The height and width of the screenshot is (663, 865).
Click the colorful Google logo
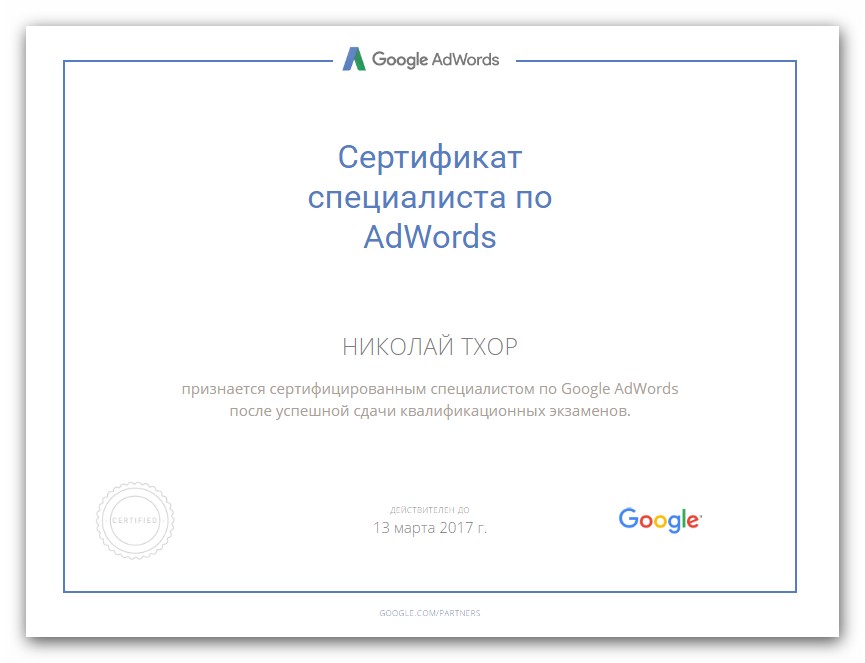pyautogui.click(x=660, y=520)
